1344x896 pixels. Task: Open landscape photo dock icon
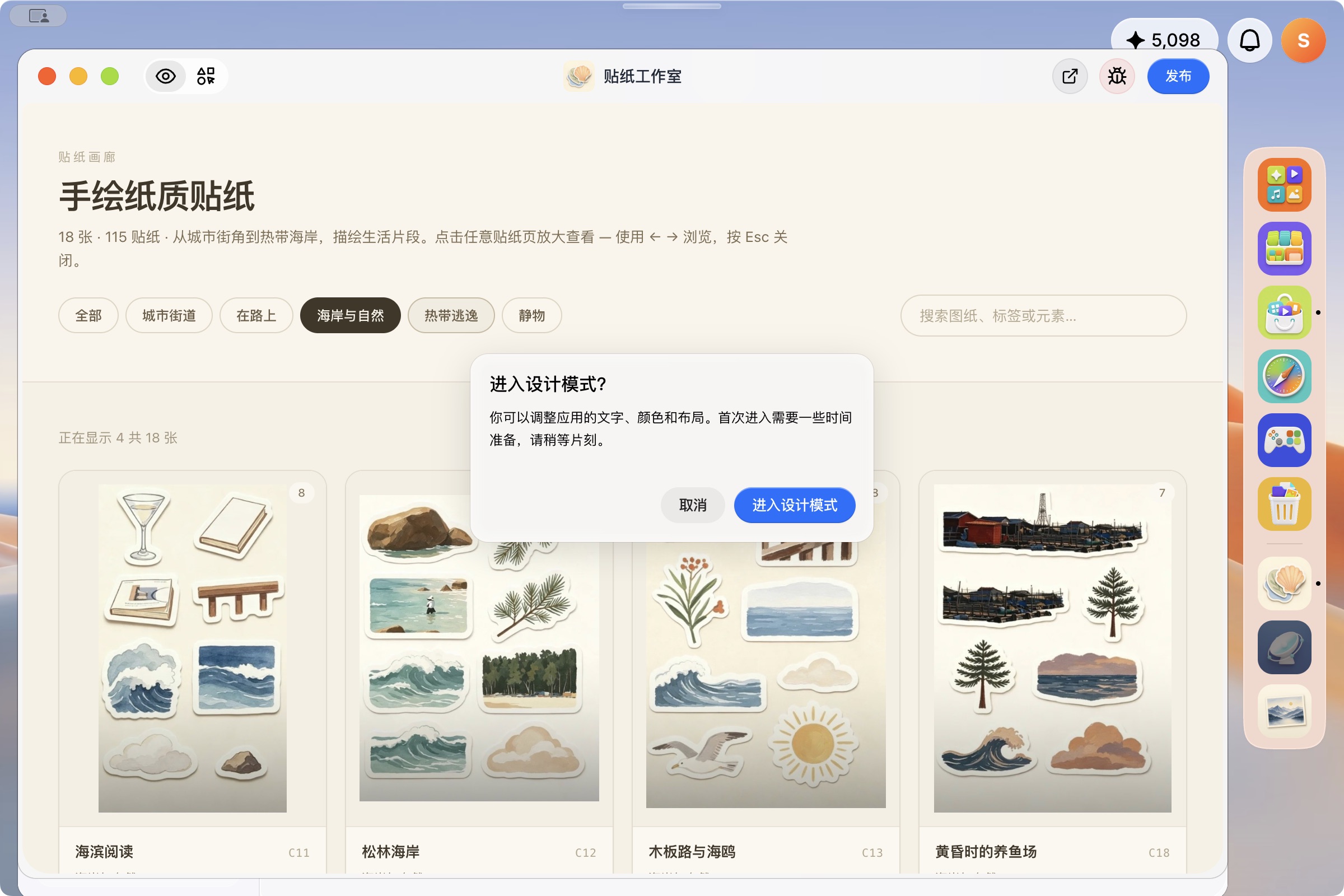(x=1284, y=711)
